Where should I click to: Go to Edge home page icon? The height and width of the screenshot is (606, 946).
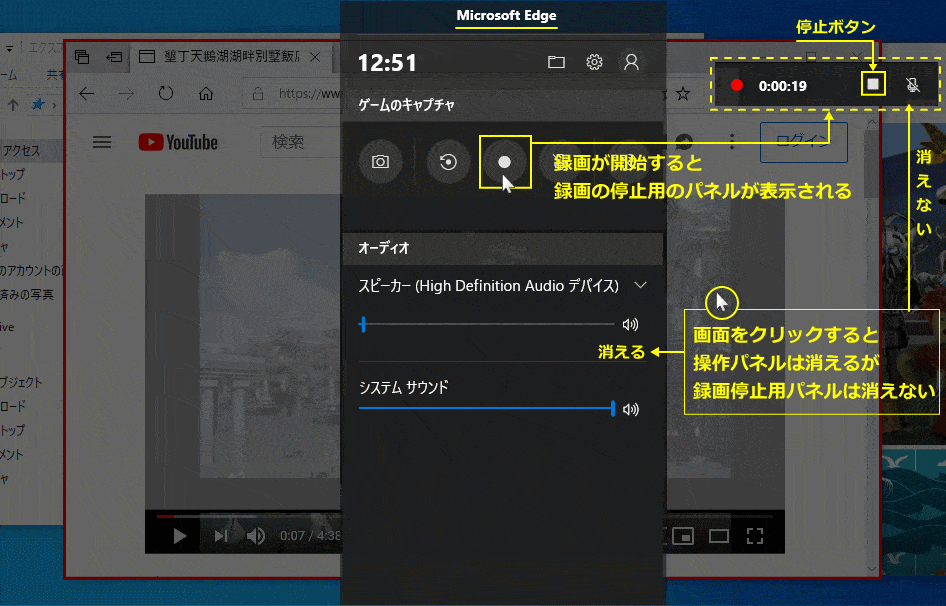pos(206,94)
